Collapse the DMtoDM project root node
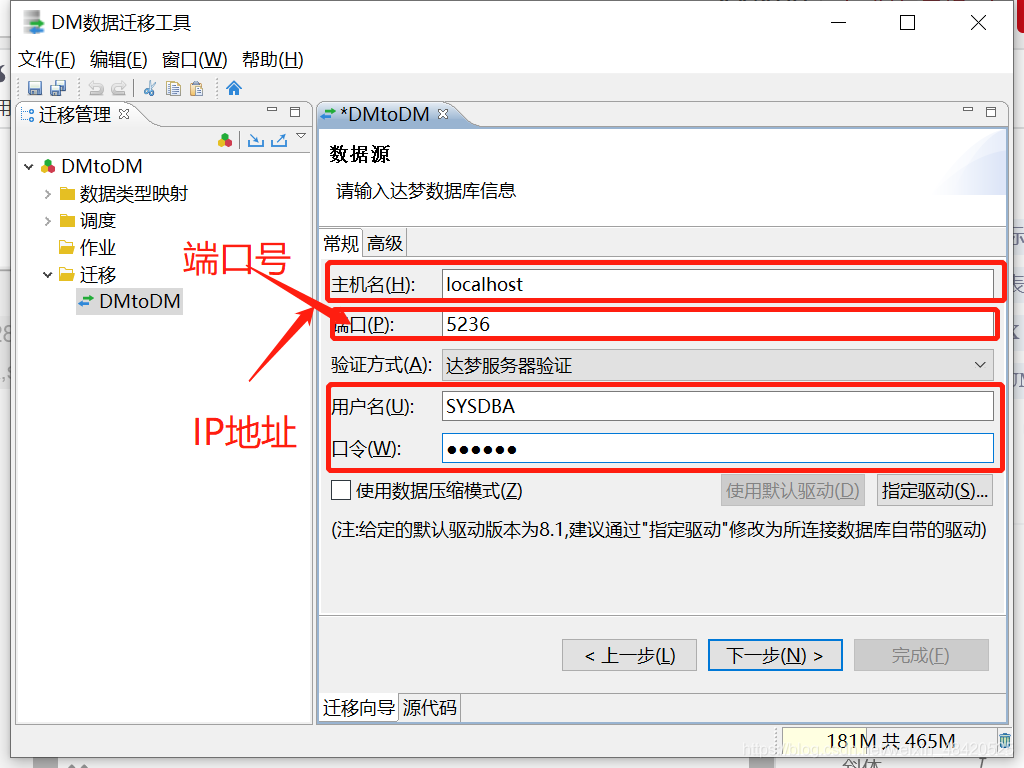This screenshot has width=1024, height=768. pos(29,167)
